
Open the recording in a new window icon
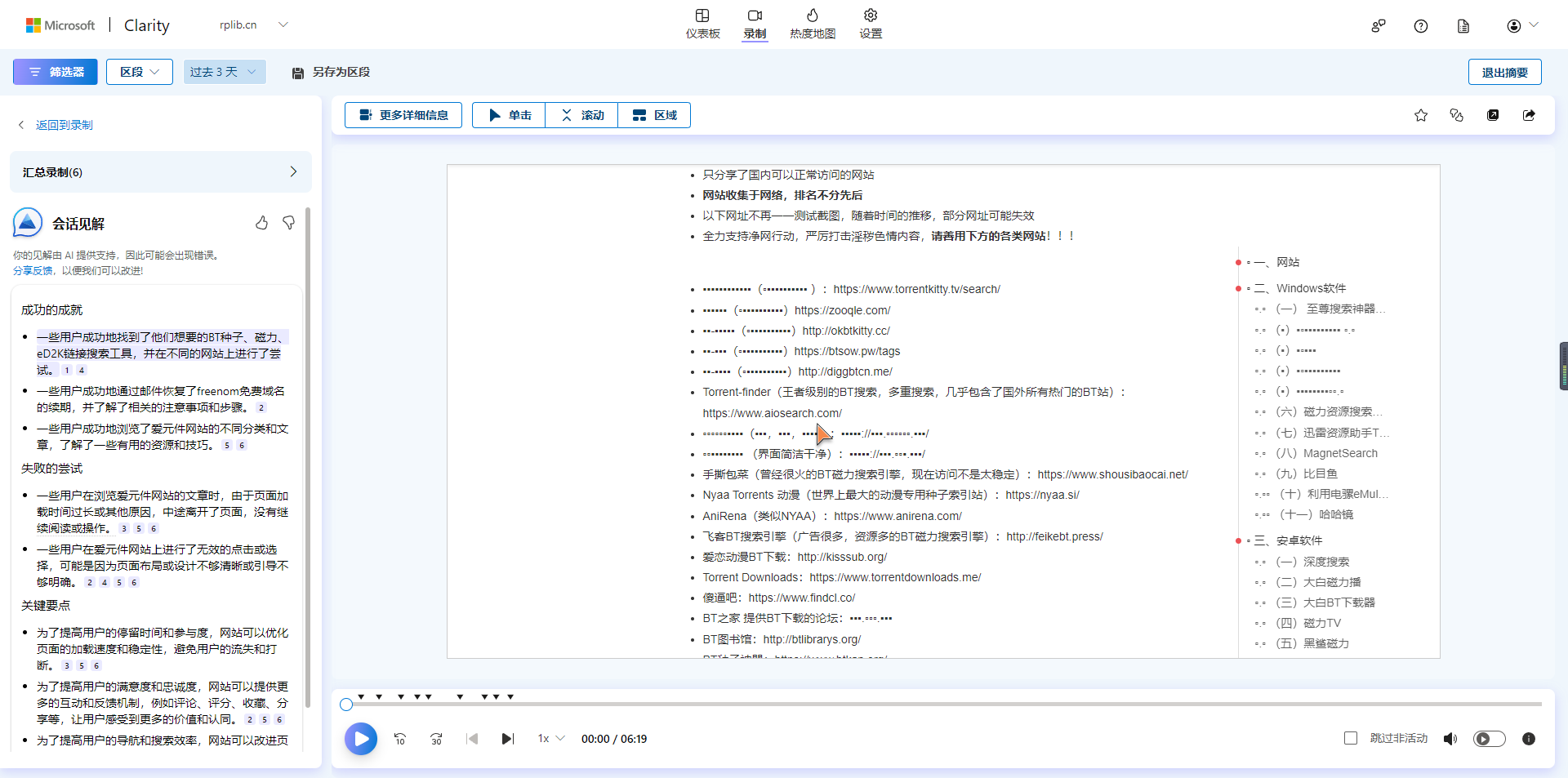(1494, 115)
